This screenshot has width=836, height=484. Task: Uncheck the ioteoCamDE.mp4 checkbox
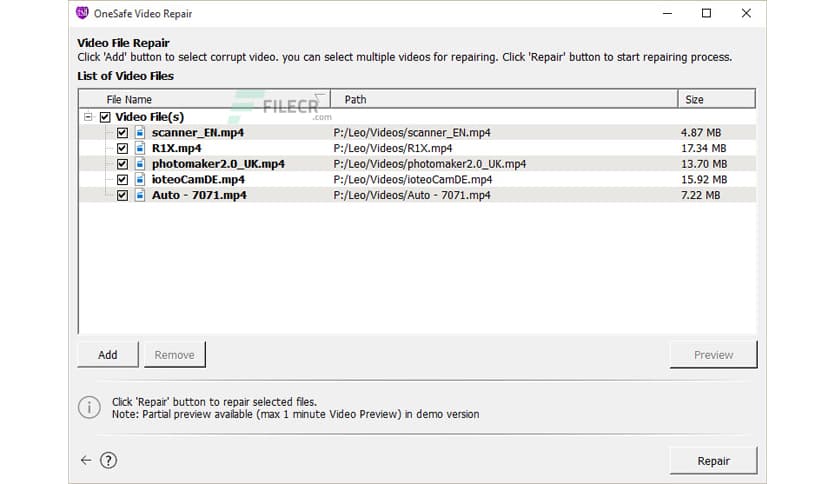tap(122, 180)
